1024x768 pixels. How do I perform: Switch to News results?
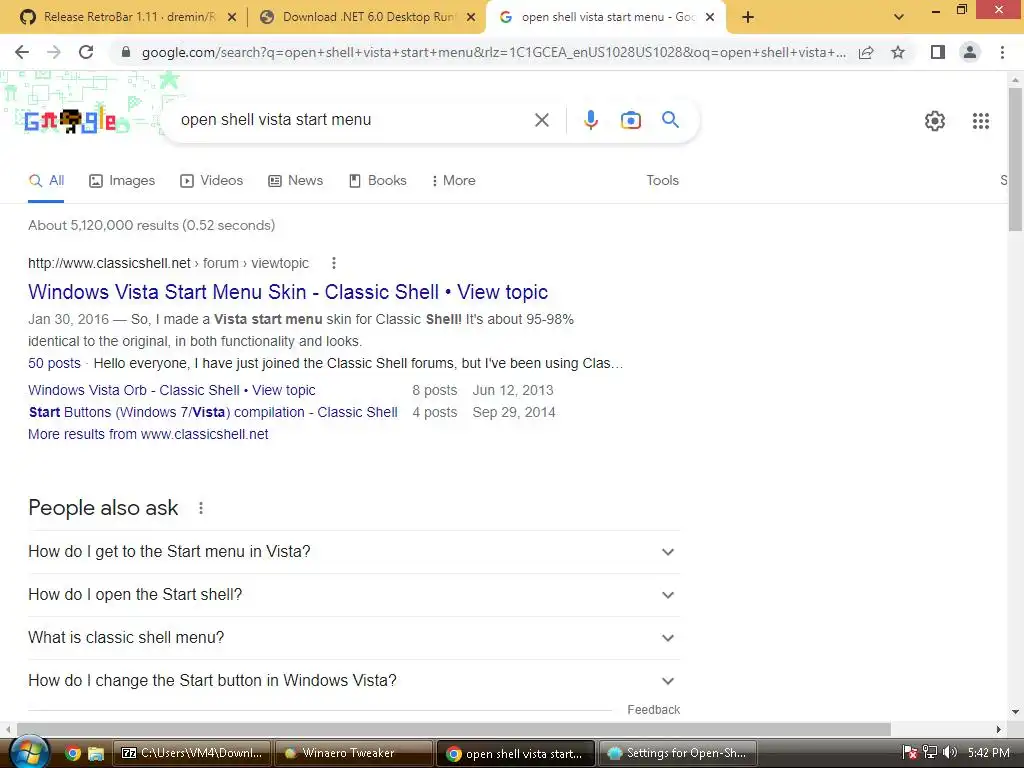(x=296, y=181)
